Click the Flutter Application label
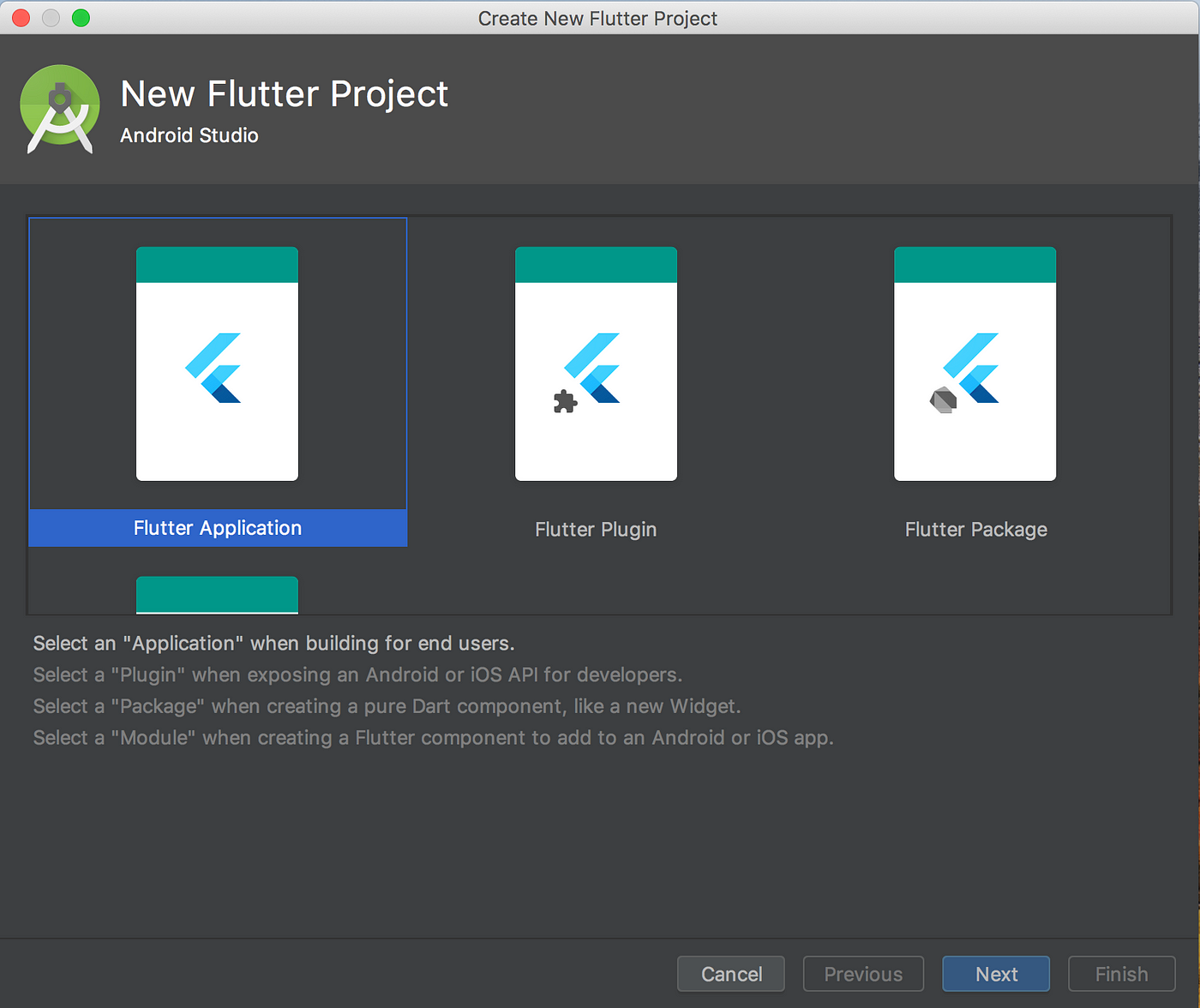Viewport: 1200px width, 1008px height. [x=218, y=528]
